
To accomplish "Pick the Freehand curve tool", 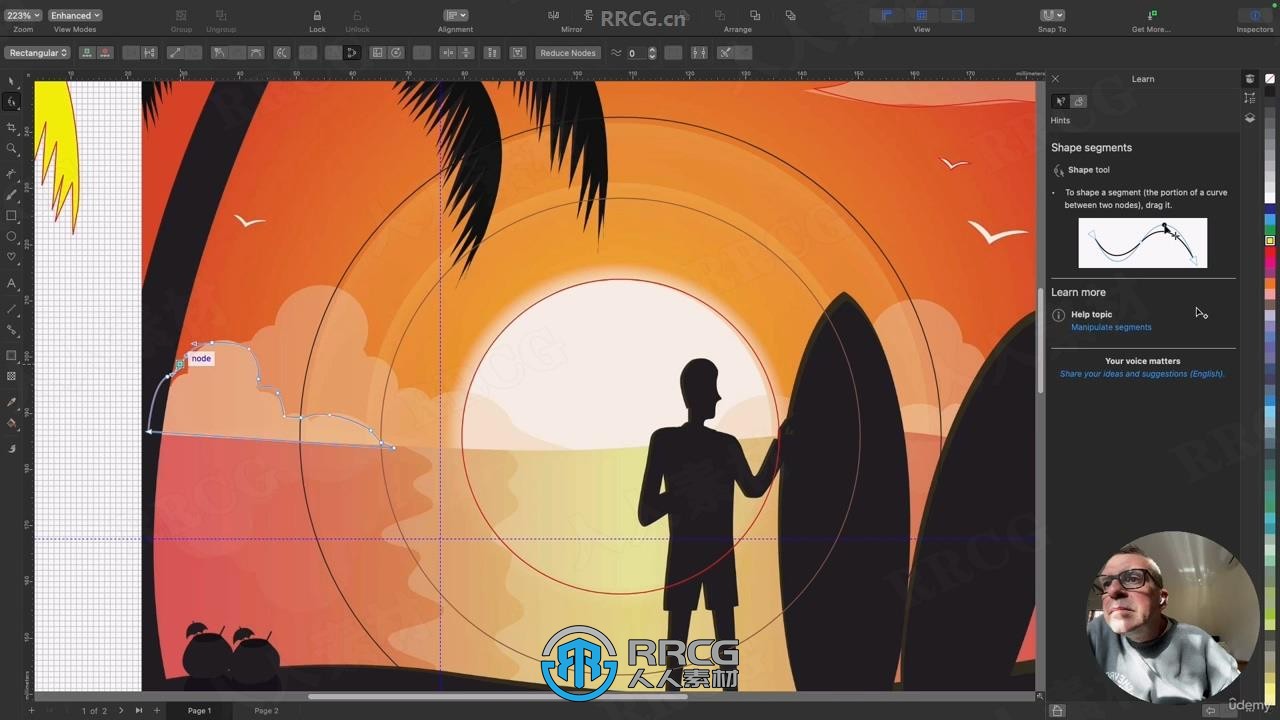I will pos(12,174).
